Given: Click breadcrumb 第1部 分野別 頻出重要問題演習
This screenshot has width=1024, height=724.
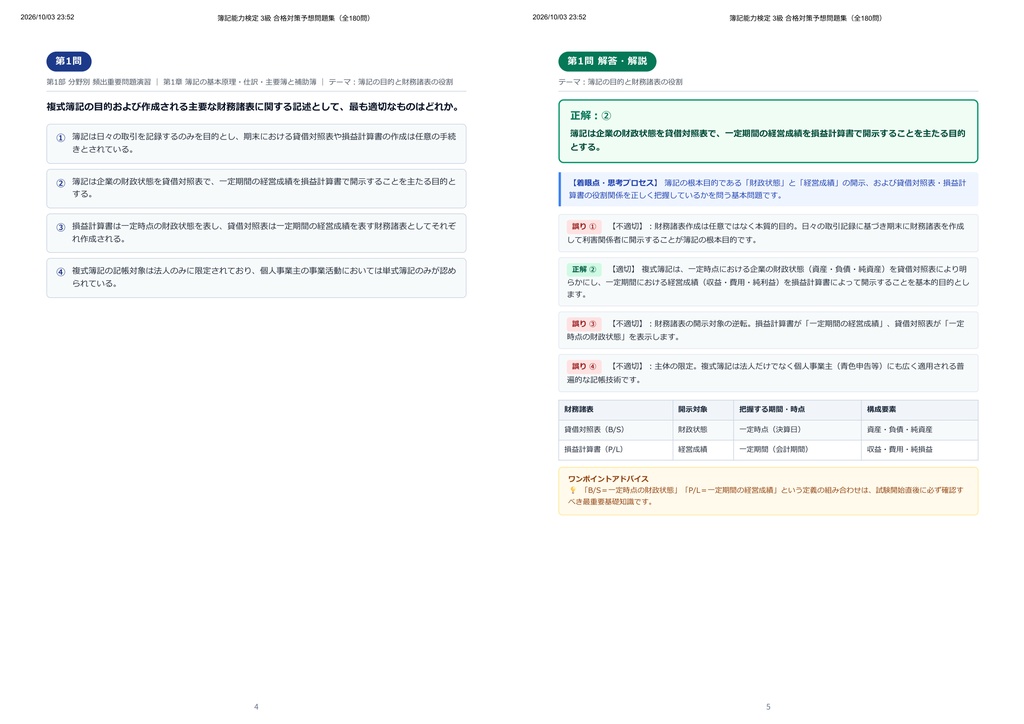Looking at the screenshot, I should click(99, 82).
